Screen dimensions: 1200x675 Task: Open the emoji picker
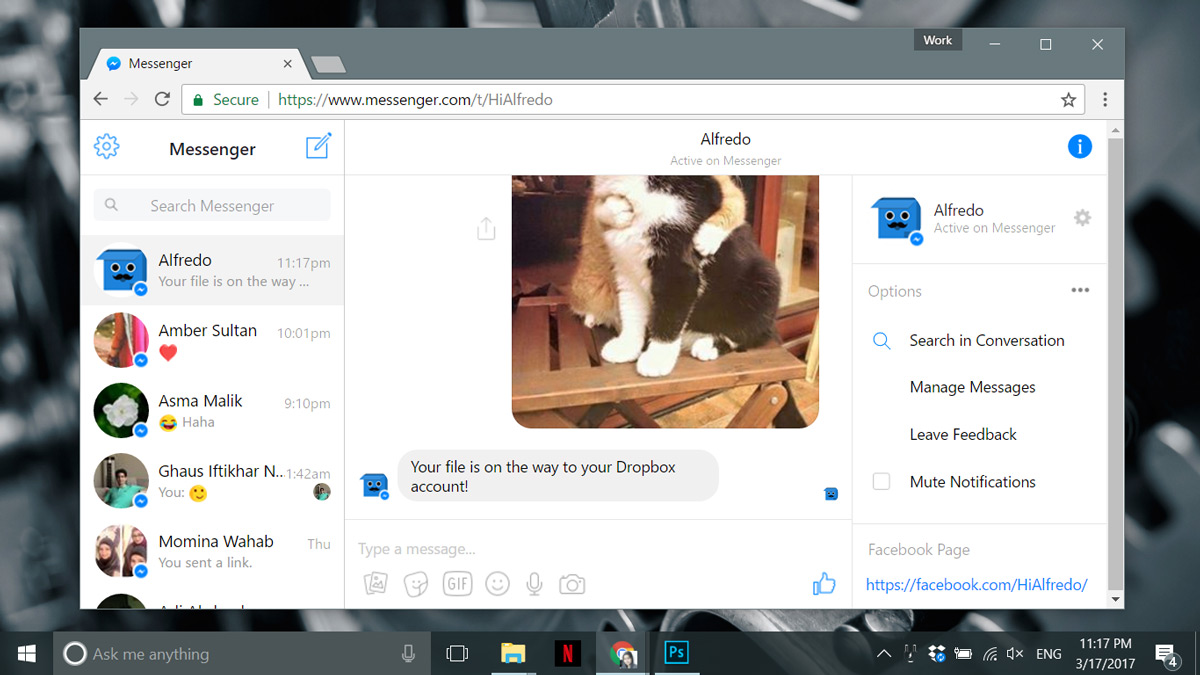[497, 584]
